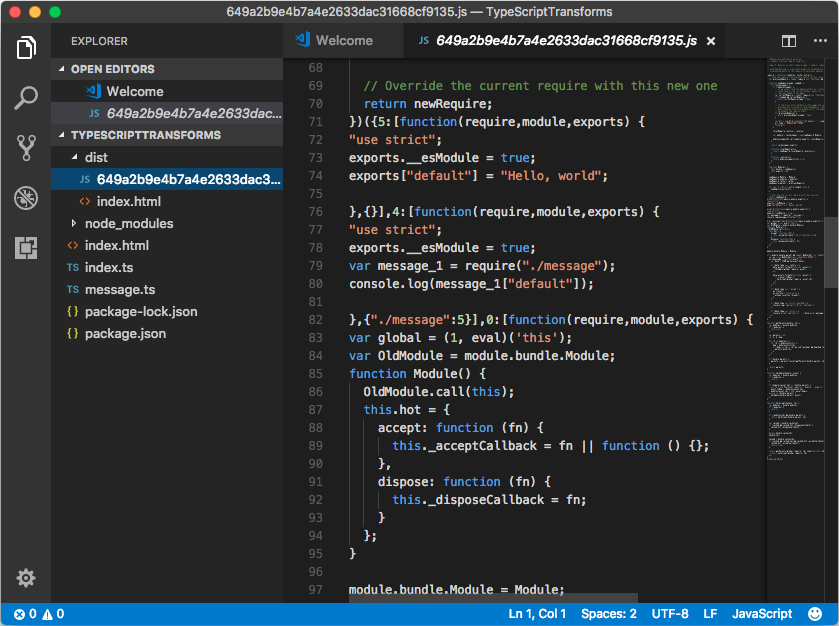Image resolution: width=839 pixels, height=626 pixels.
Task: Open Welcome from Open Editors list
Action: tap(167, 91)
